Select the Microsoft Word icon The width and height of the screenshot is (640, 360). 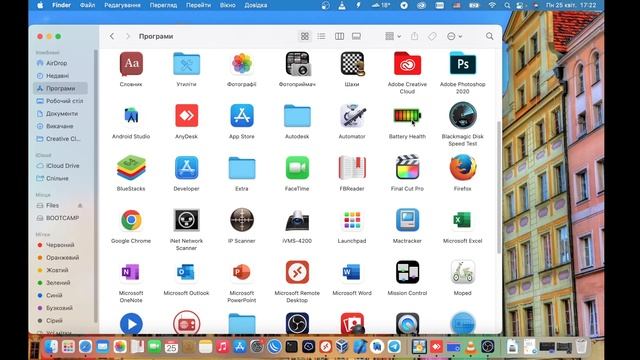352,272
